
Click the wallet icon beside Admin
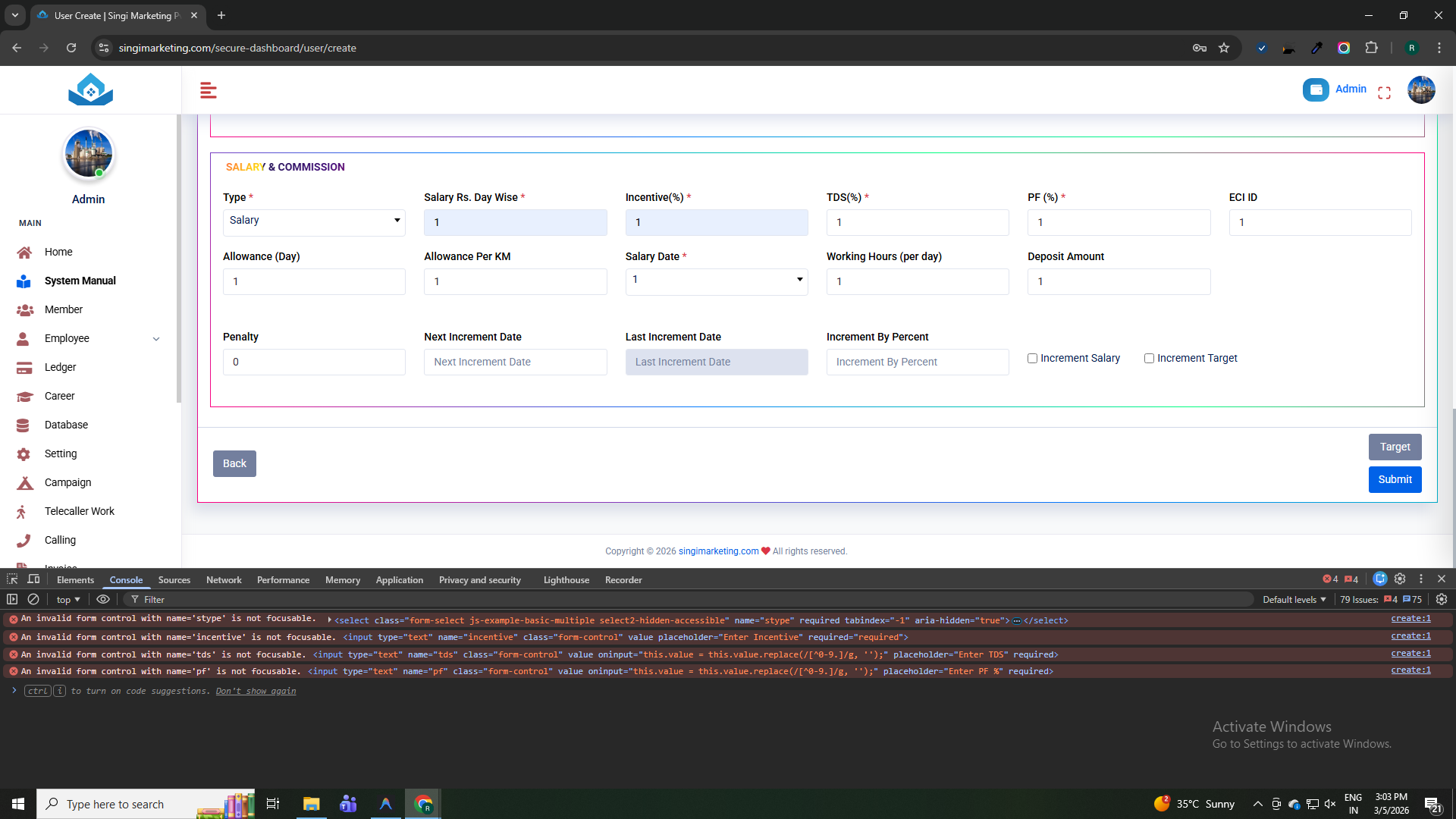pos(1316,89)
